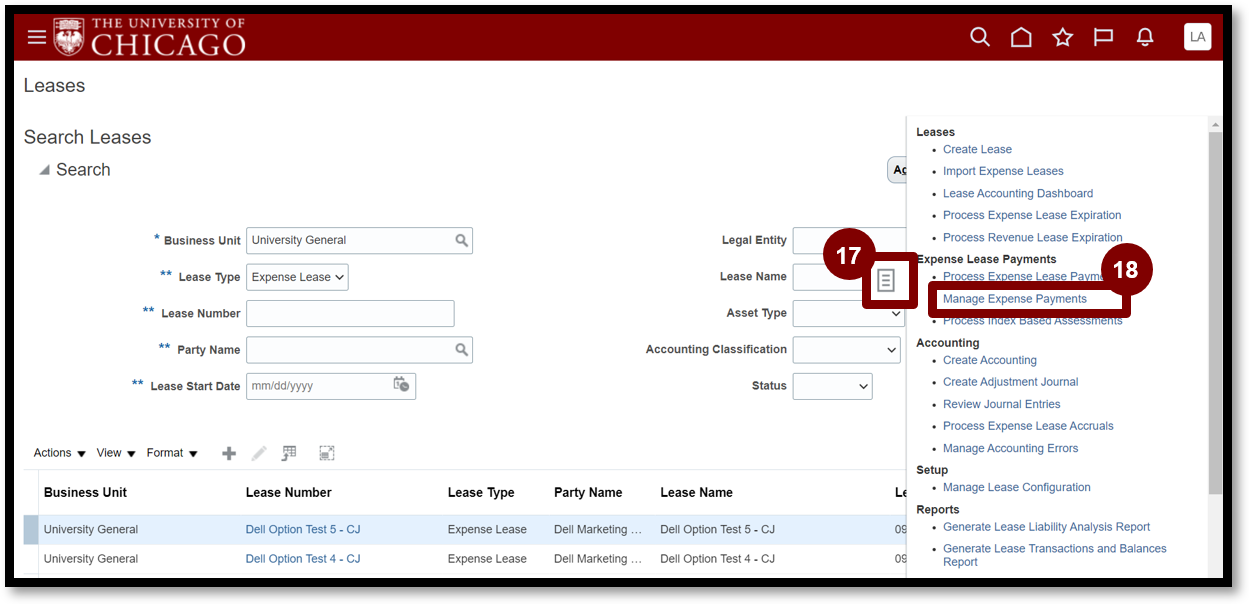Open the View menu
The height and width of the screenshot is (604, 1249).
[116, 453]
